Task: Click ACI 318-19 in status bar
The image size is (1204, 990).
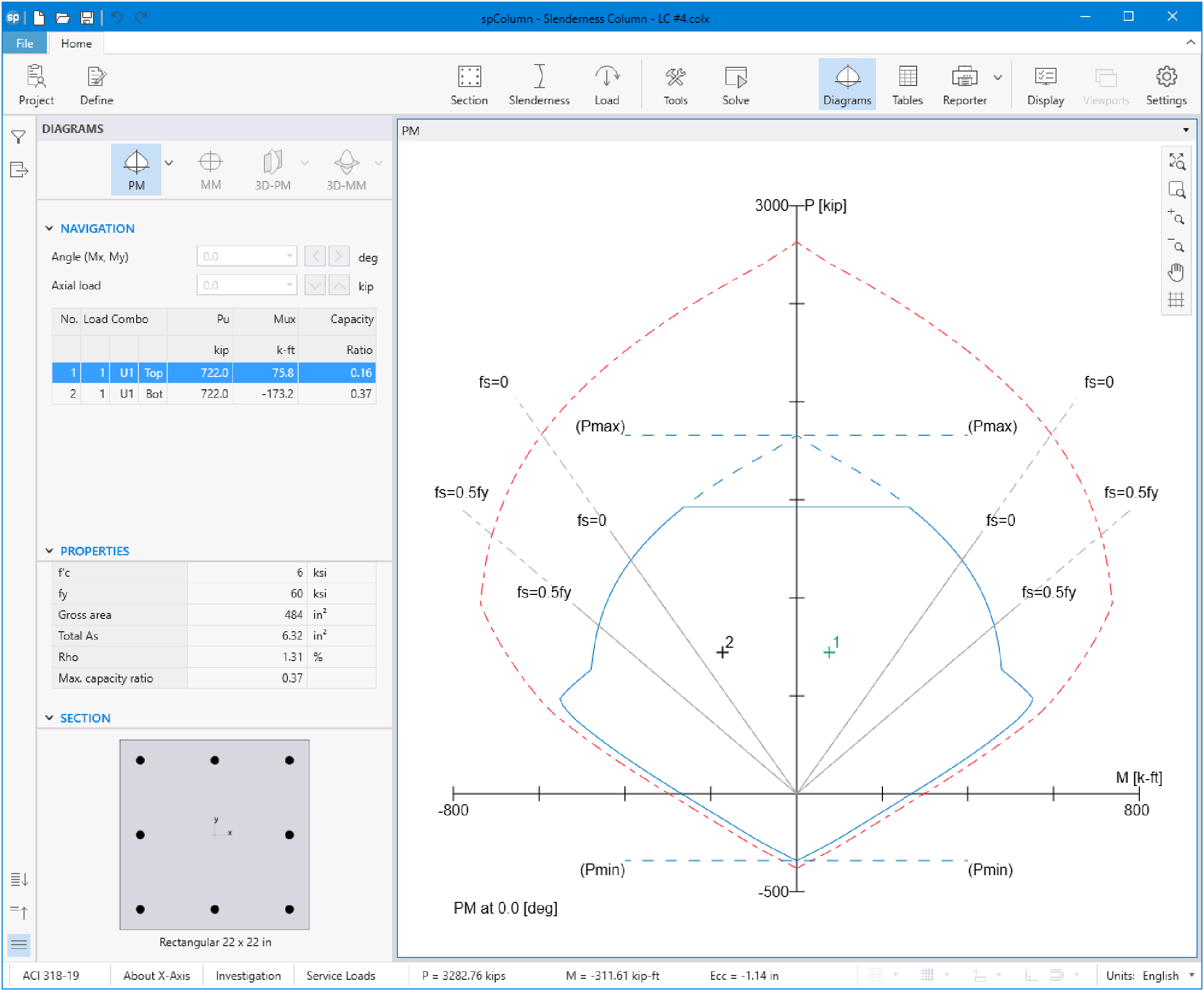Action: 51,975
